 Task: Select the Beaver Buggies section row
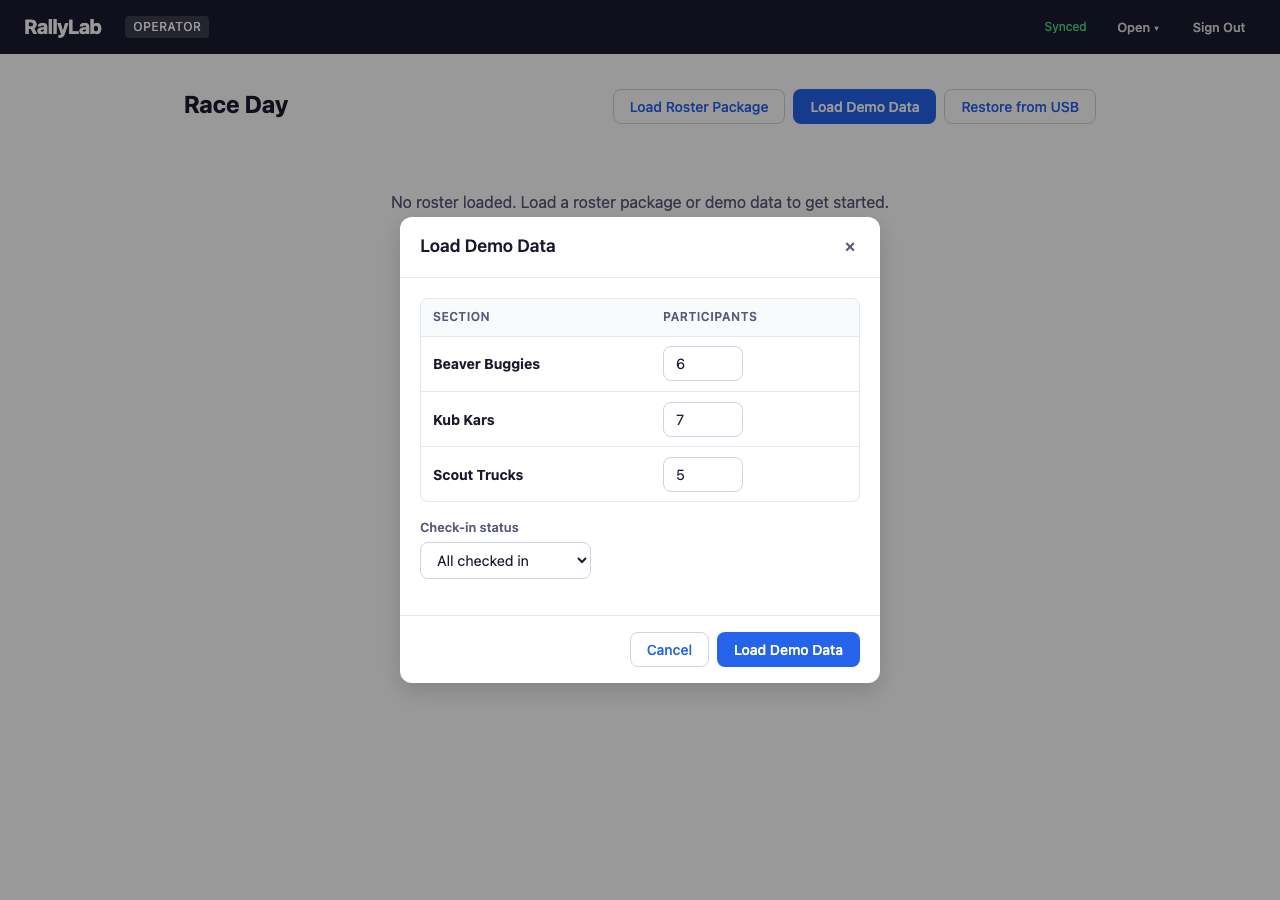click(486, 364)
